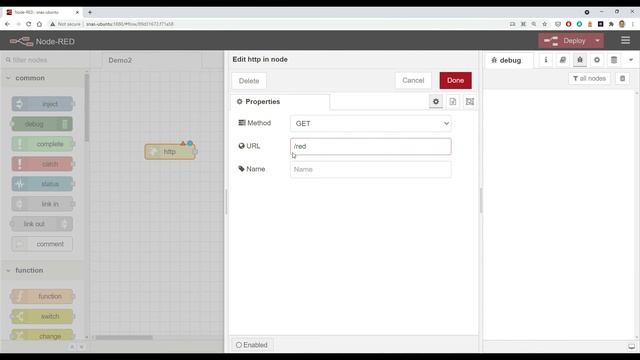Screen dimensions: 640x360
Task: Open node properties gear icon
Action: tap(436, 102)
